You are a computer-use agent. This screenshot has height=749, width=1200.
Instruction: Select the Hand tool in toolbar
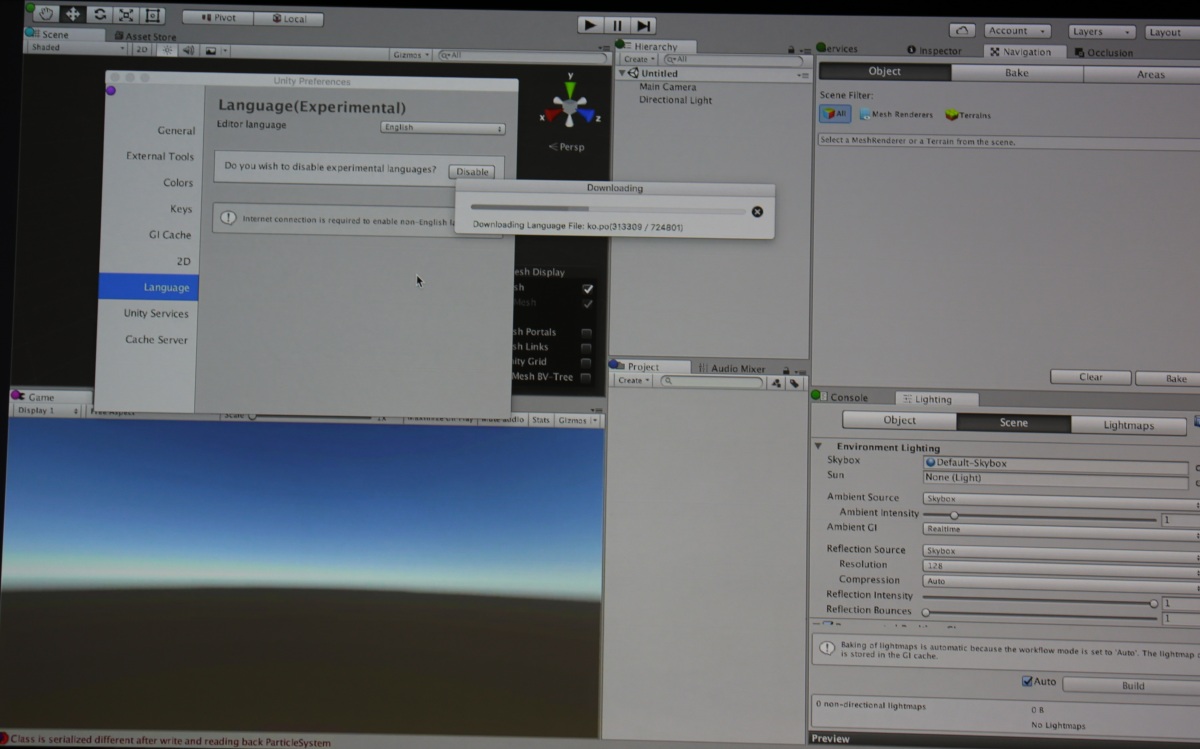click(x=45, y=14)
